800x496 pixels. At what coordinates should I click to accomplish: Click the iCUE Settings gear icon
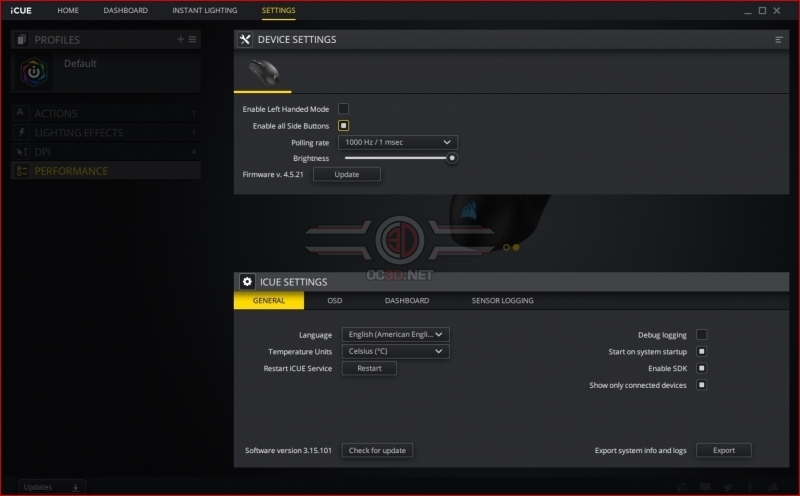pos(247,282)
